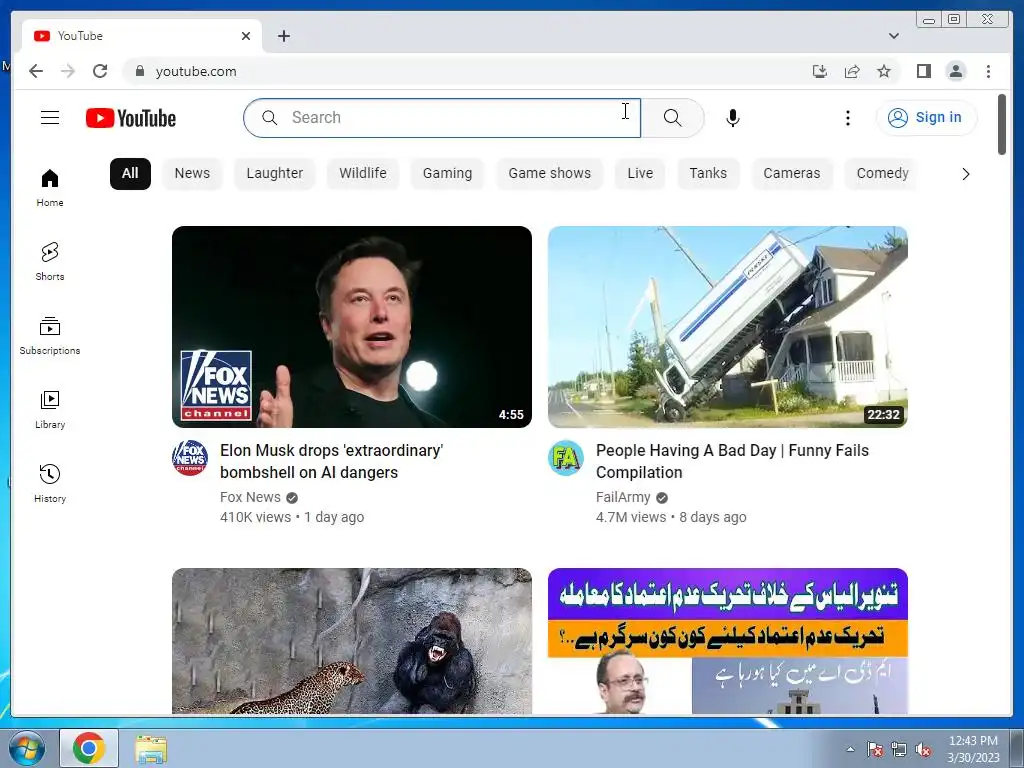Open the FailArmy channel name link
This screenshot has width=1024, height=768.
click(623, 498)
